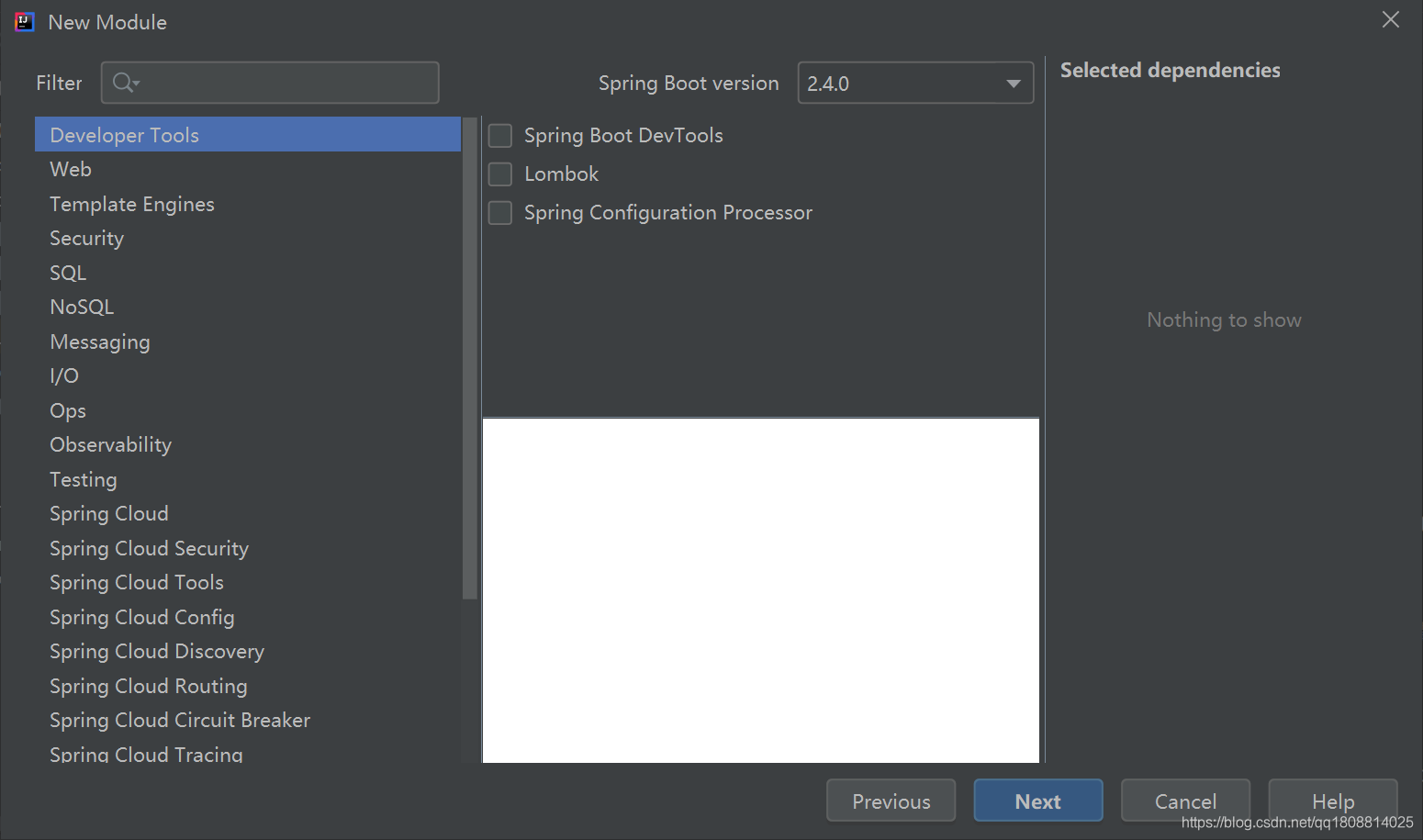This screenshot has height=840, width=1423.
Task: Select the Spring Cloud Discovery category
Action: [x=157, y=652]
